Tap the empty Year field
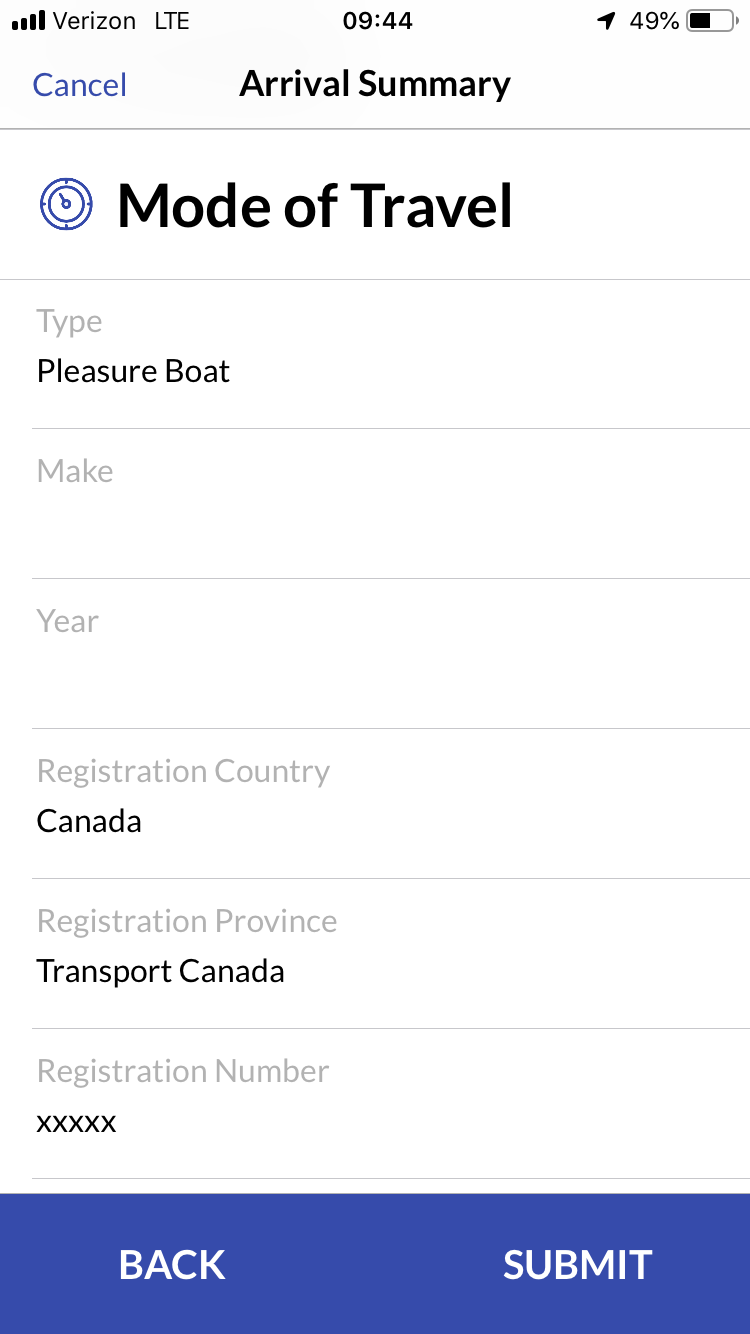 [390, 655]
